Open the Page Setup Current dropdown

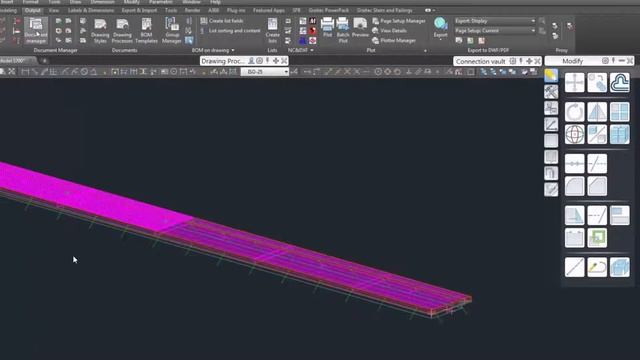(x=495, y=31)
